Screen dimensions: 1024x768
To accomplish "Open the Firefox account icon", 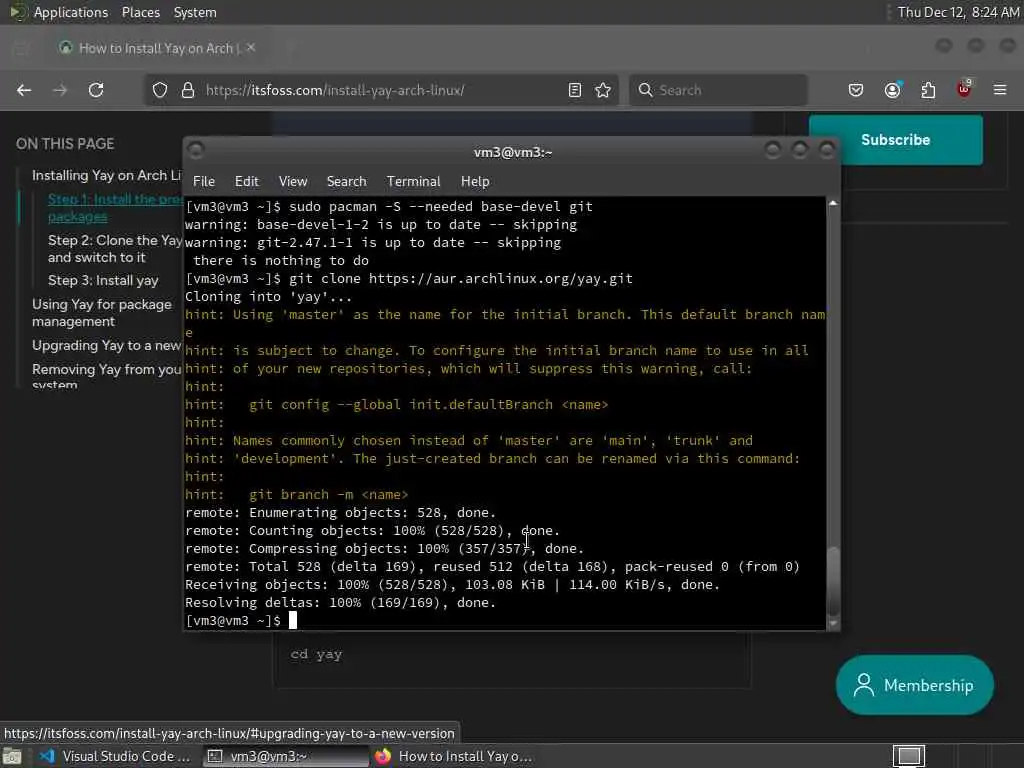I will (x=893, y=90).
